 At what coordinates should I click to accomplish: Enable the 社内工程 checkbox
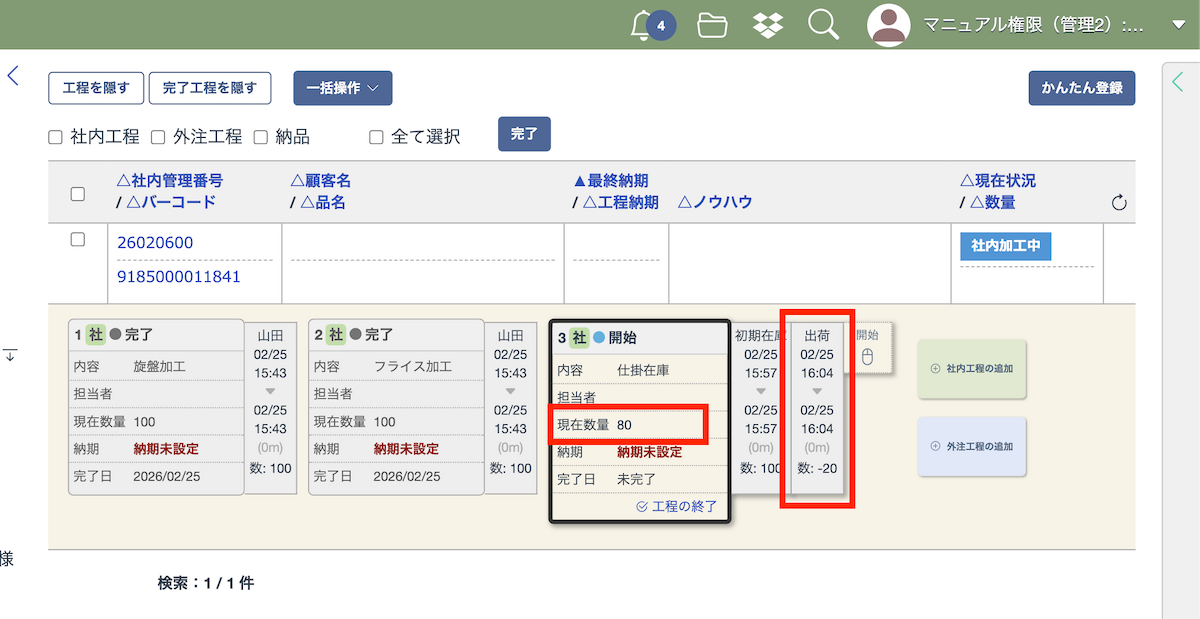(x=56, y=137)
